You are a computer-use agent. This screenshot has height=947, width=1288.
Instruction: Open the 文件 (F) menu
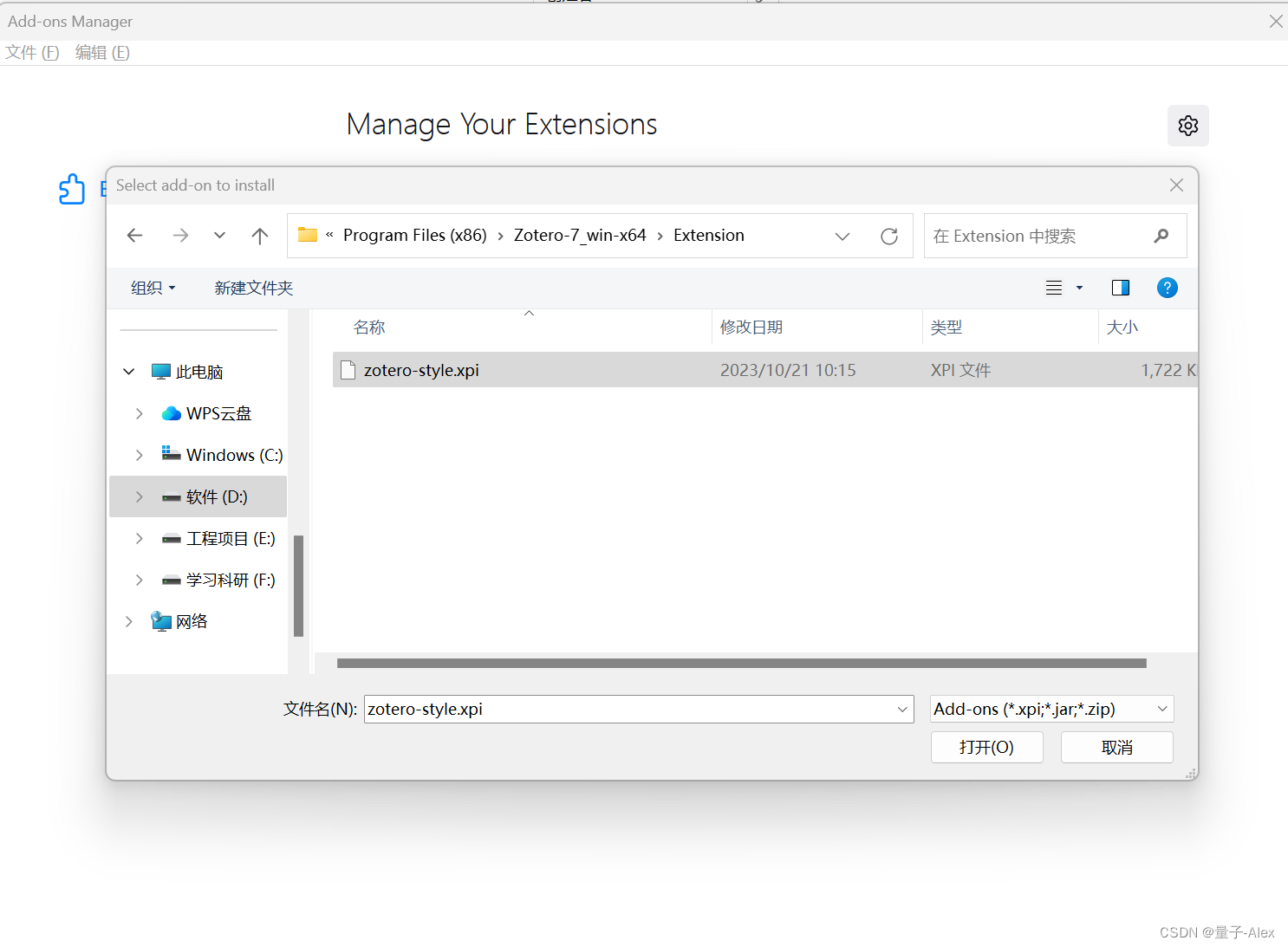coord(33,52)
